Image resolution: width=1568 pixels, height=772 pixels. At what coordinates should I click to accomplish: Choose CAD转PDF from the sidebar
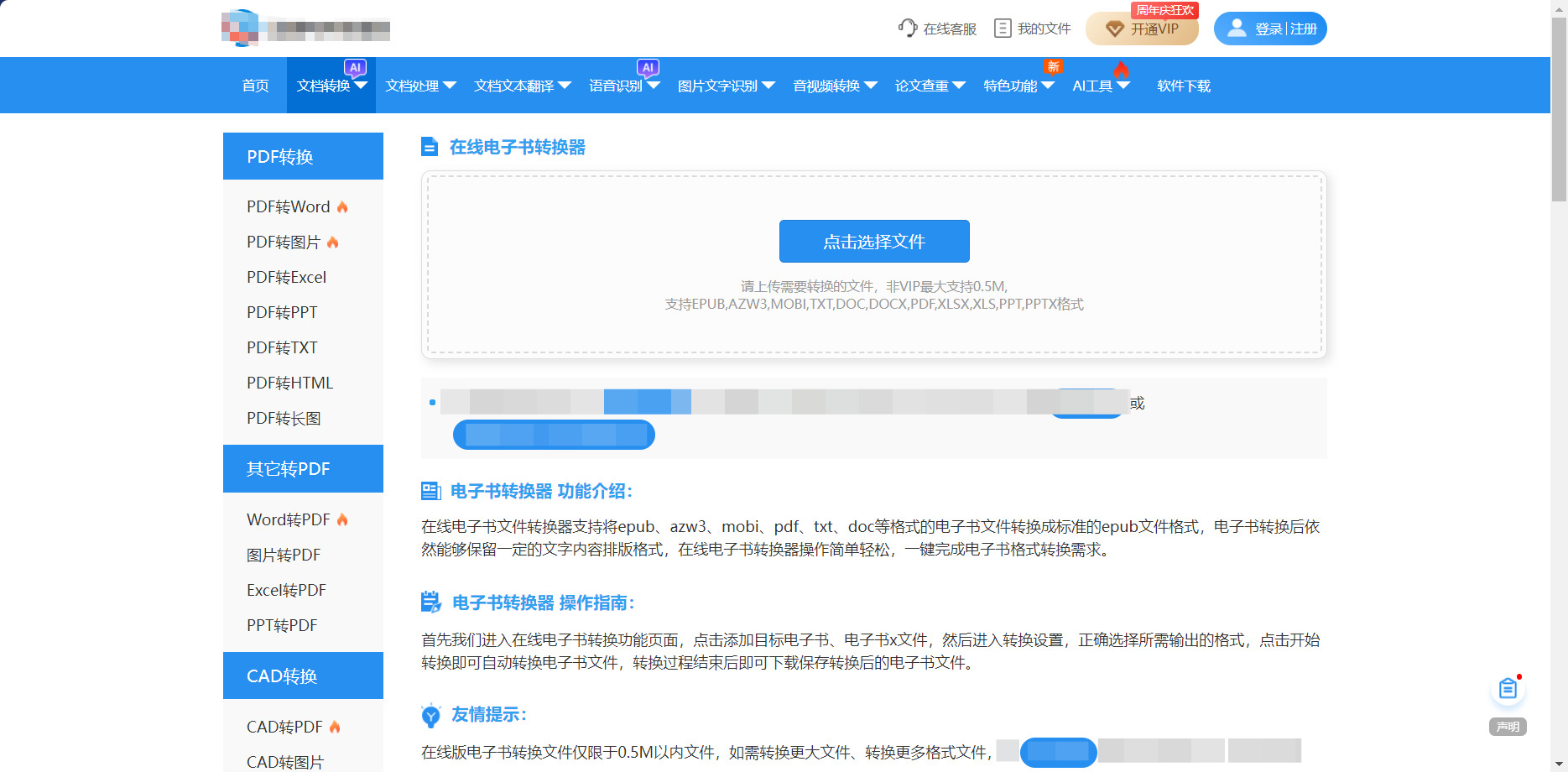tap(284, 728)
